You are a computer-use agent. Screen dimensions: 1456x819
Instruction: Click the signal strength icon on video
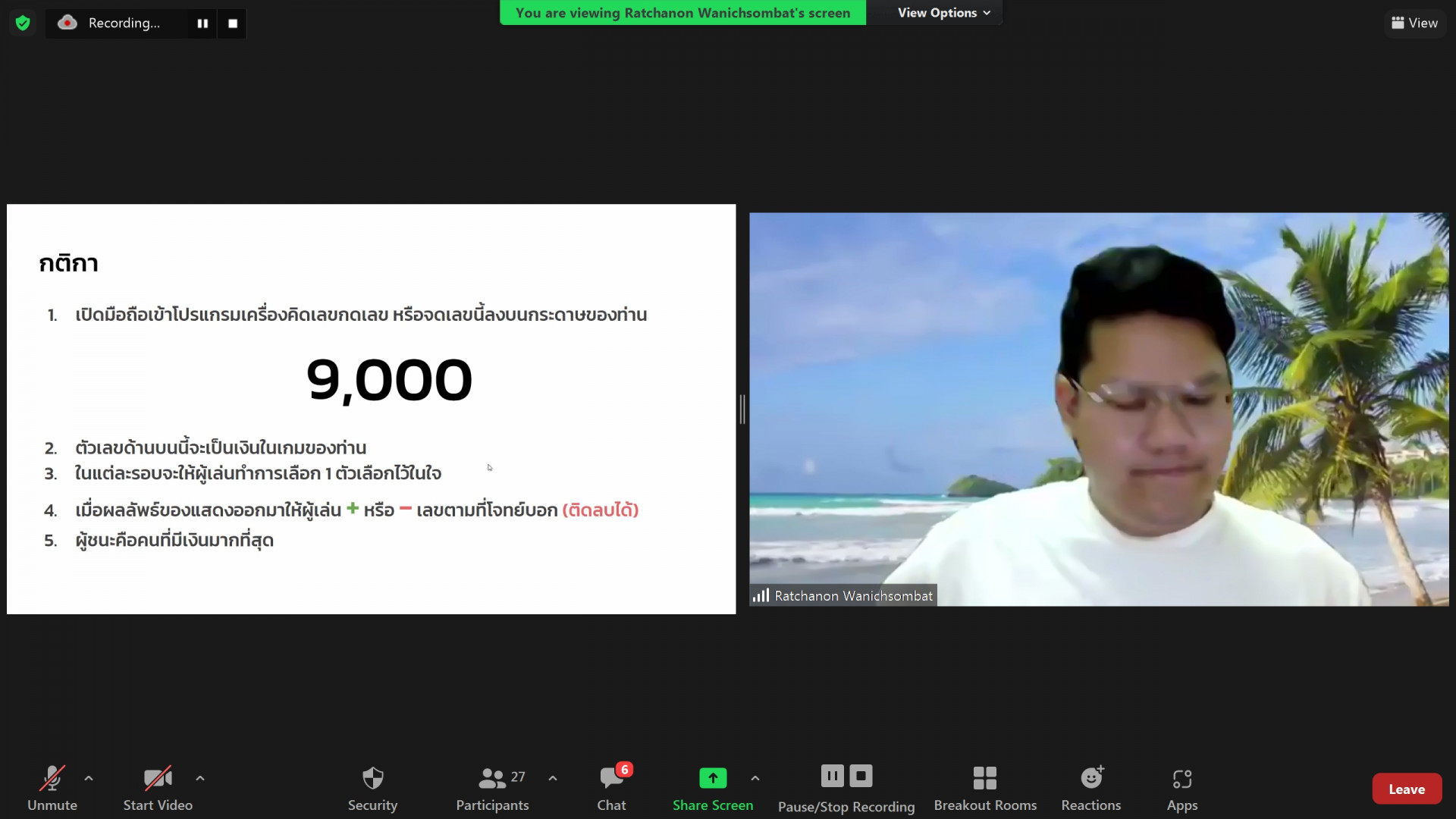(x=761, y=596)
